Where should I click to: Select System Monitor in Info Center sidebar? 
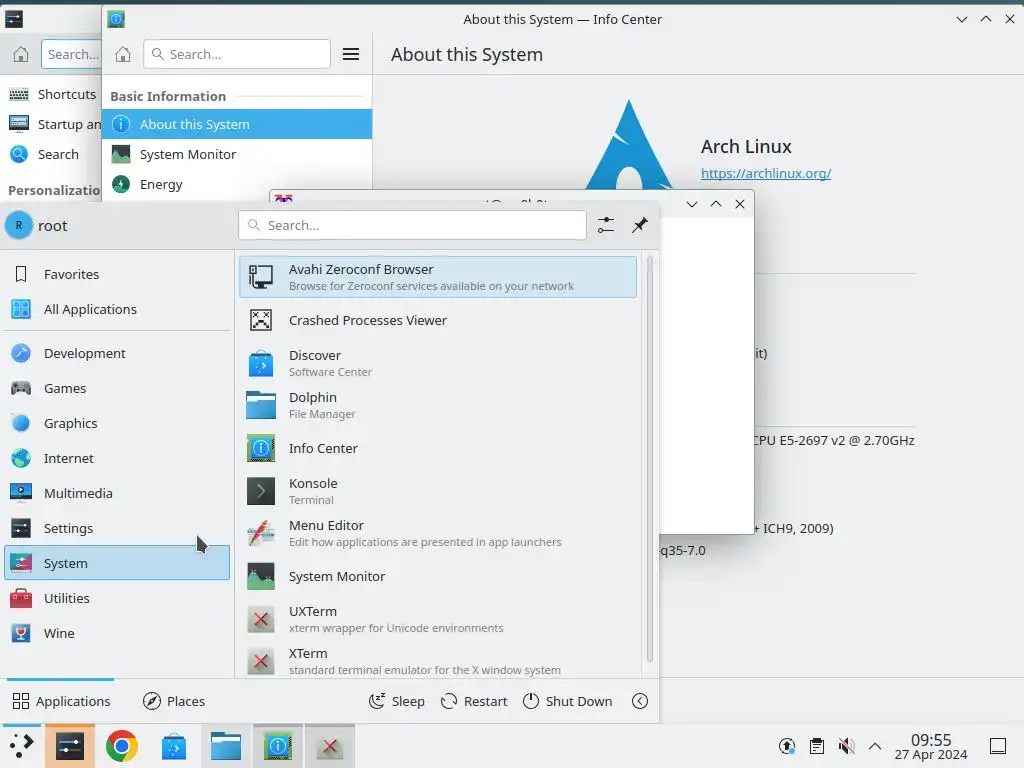236,154
